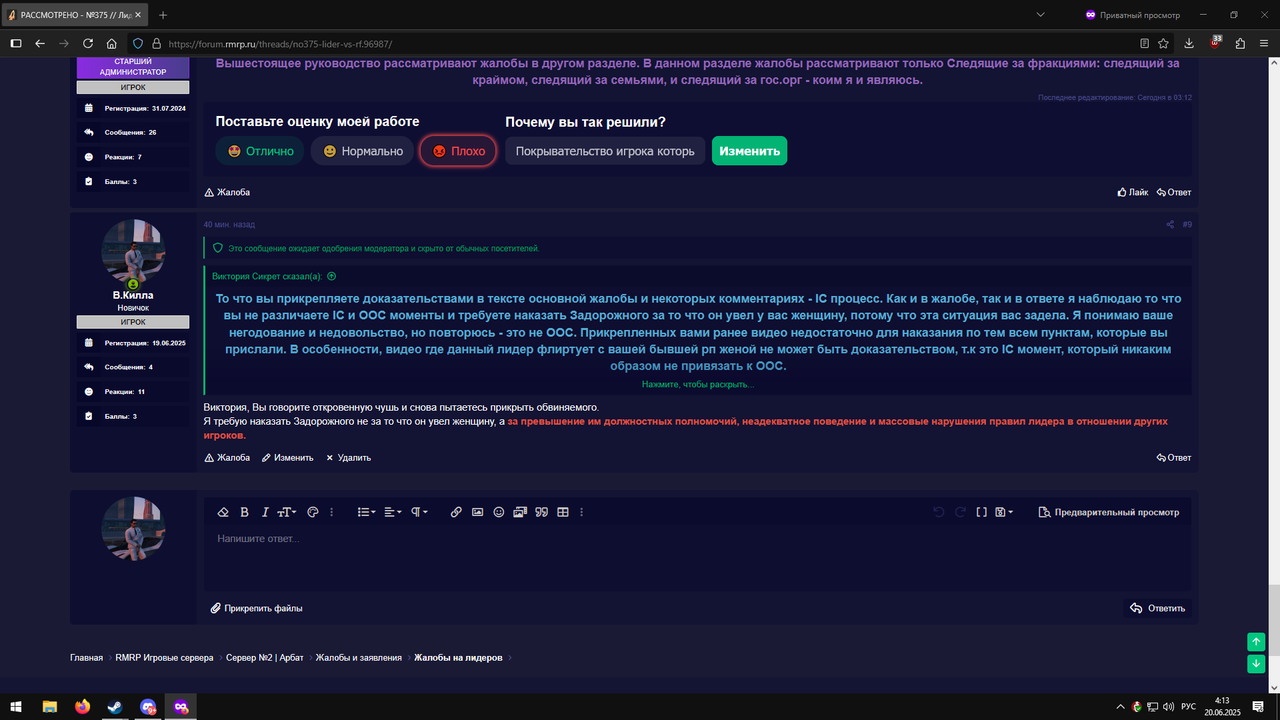Choose the Плохо rating option
Screen dimensions: 1280x720
[x=457, y=151]
